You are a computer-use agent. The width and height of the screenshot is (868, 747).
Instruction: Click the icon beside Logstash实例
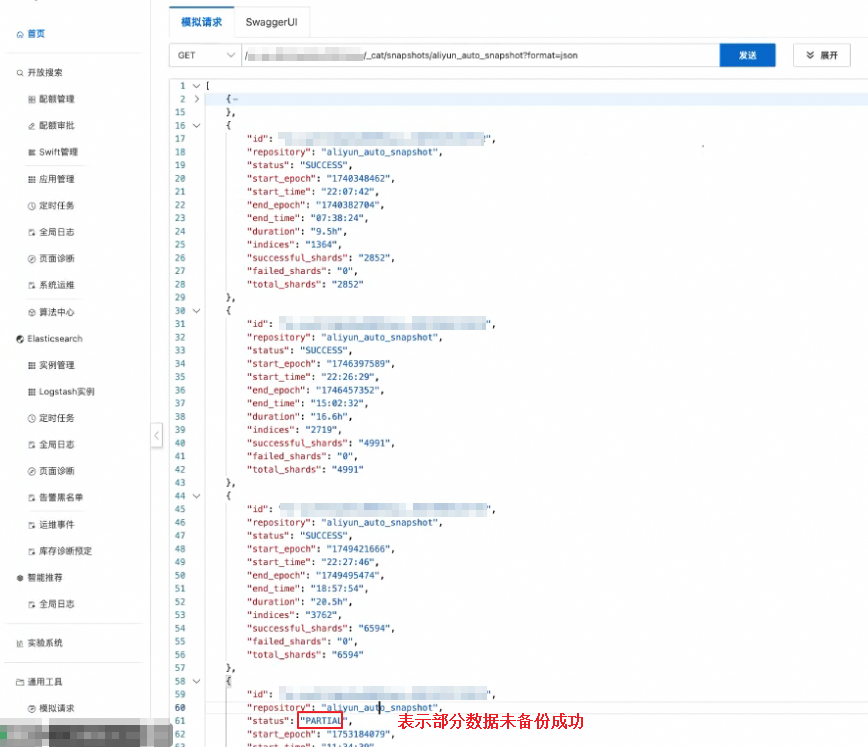[x=32, y=392]
